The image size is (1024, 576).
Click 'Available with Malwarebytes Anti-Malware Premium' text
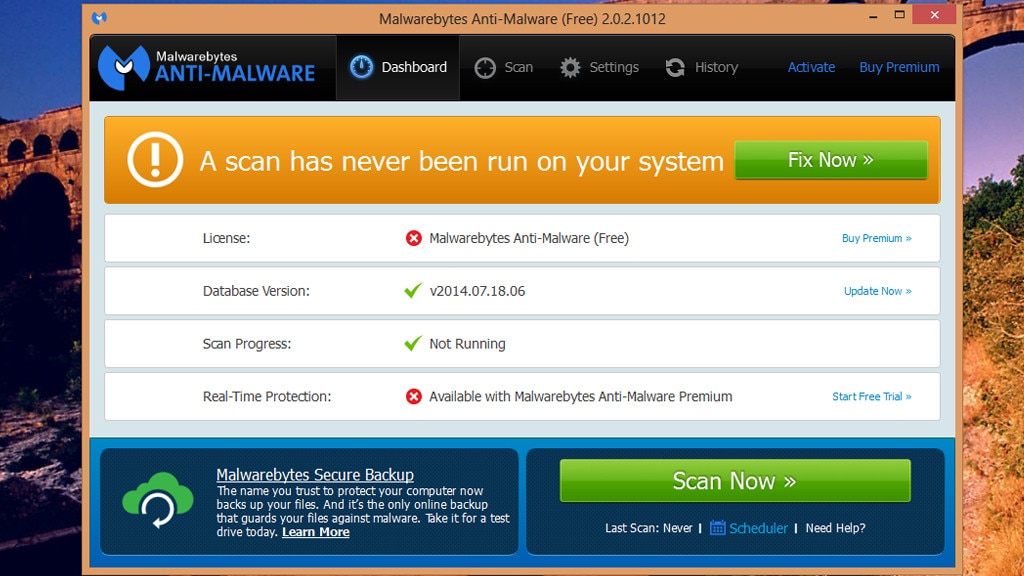click(x=581, y=396)
